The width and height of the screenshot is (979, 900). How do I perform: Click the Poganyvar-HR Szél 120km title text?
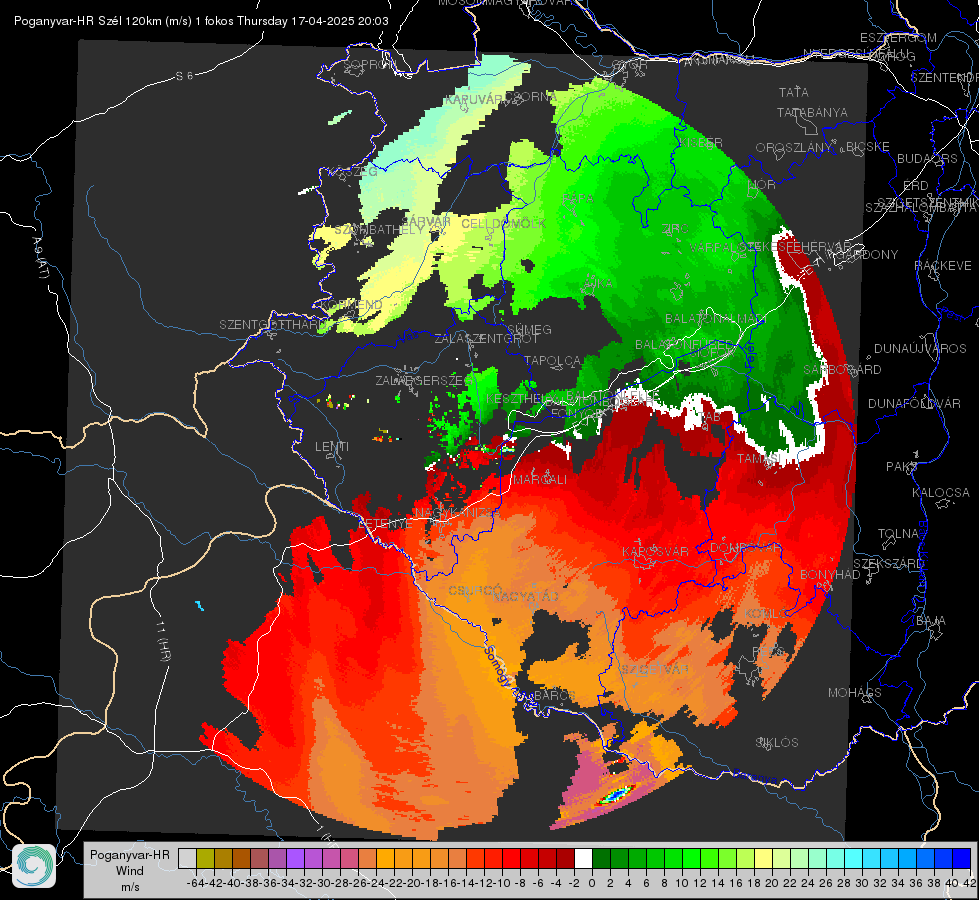(x=201, y=21)
